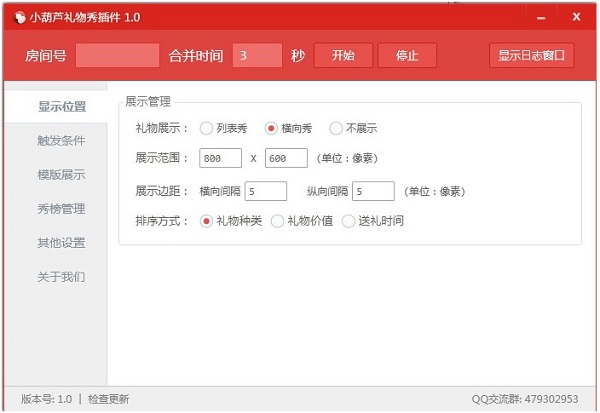Focus the 纵向间隔 margin field
The width and height of the screenshot is (600, 413).
[x=373, y=191]
